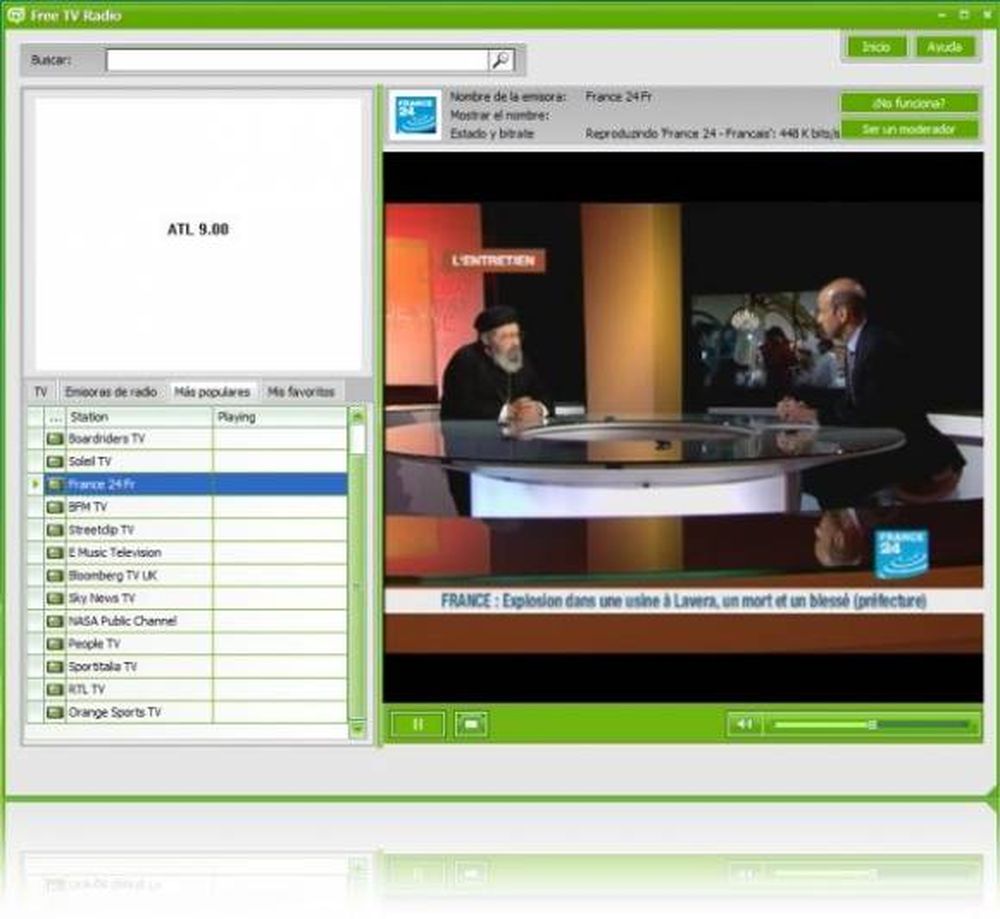Click the TV icon beside Bloomberg TV UK
The image size is (1000, 919).
point(55,575)
